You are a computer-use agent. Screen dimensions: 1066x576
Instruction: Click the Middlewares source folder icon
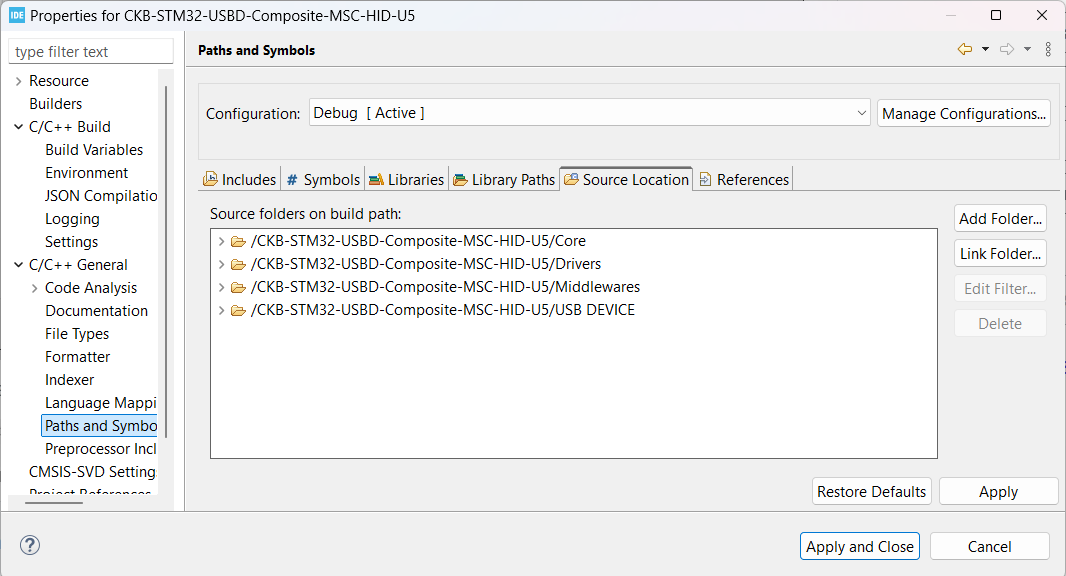238,287
